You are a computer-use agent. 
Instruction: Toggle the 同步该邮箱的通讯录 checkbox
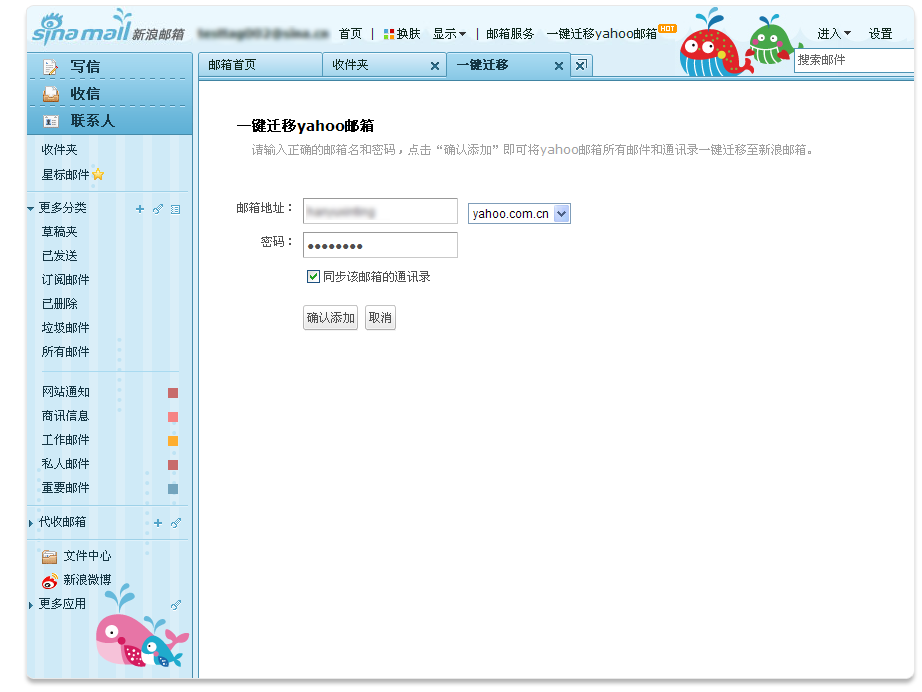point(313,276)
